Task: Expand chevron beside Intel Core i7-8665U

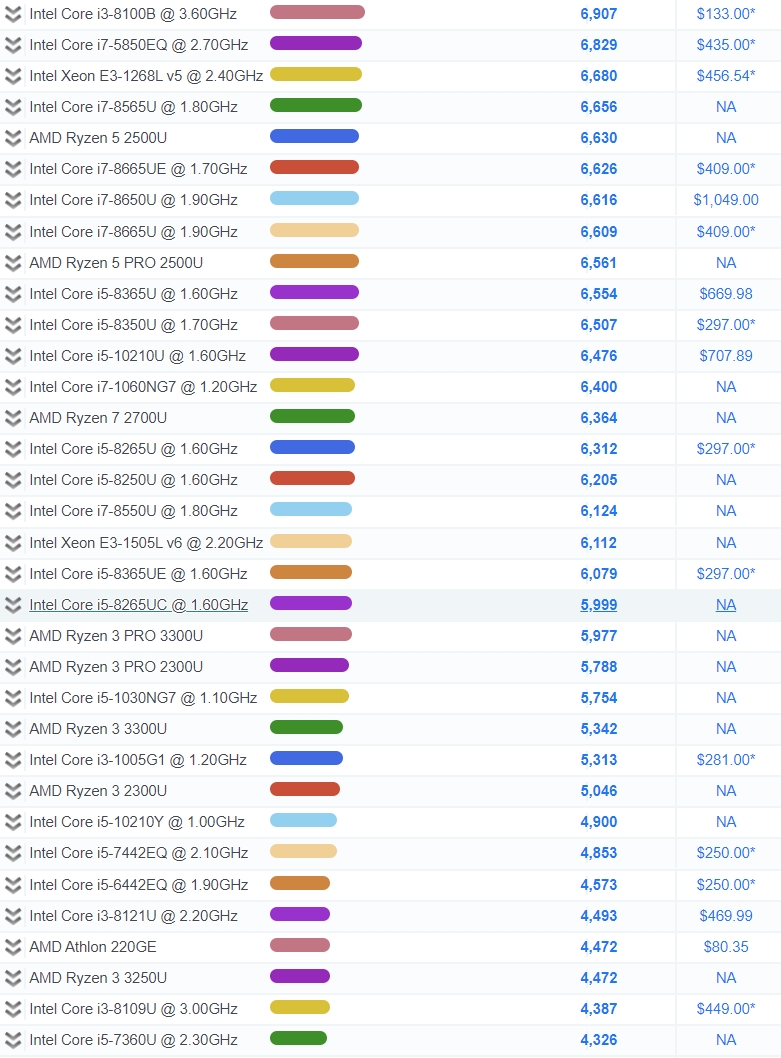Action: 13,232
